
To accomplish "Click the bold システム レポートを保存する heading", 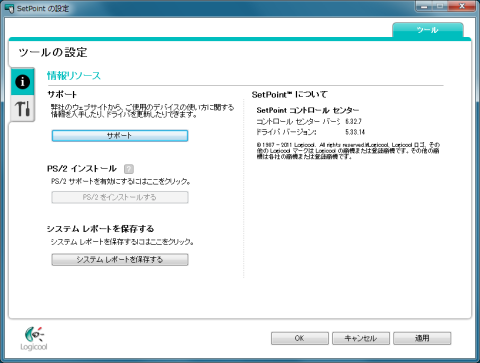I will click(x=100, y=229).
